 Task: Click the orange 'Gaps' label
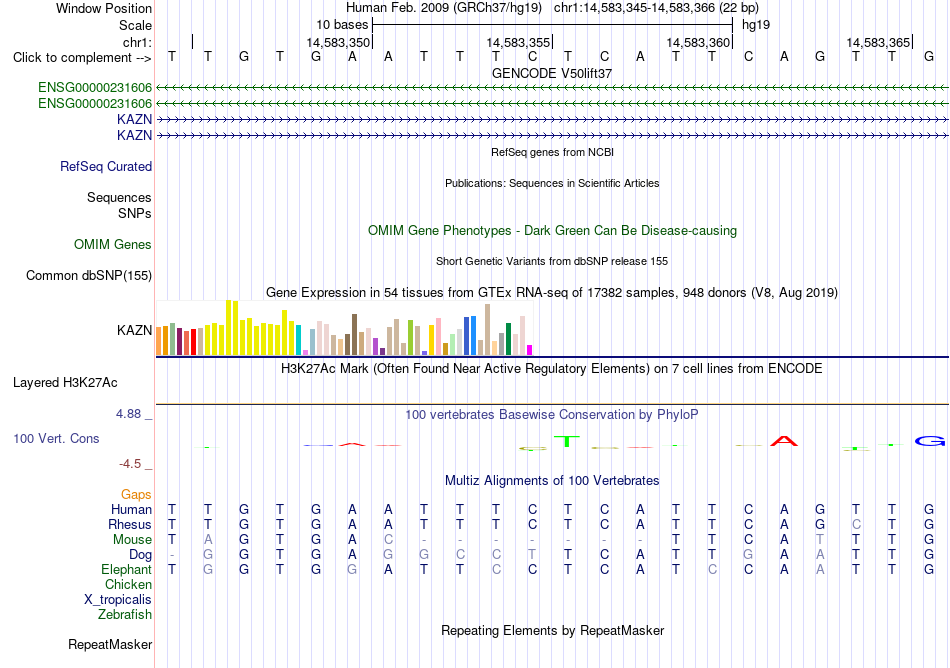click(136, 495)
